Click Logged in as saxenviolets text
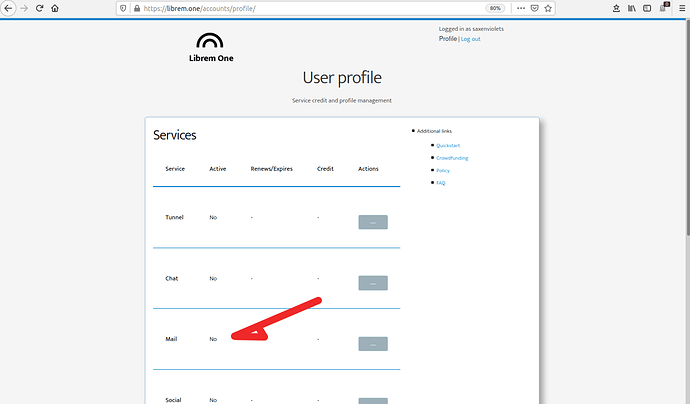Viewport: 690px width, 404px height. [471, 29]
